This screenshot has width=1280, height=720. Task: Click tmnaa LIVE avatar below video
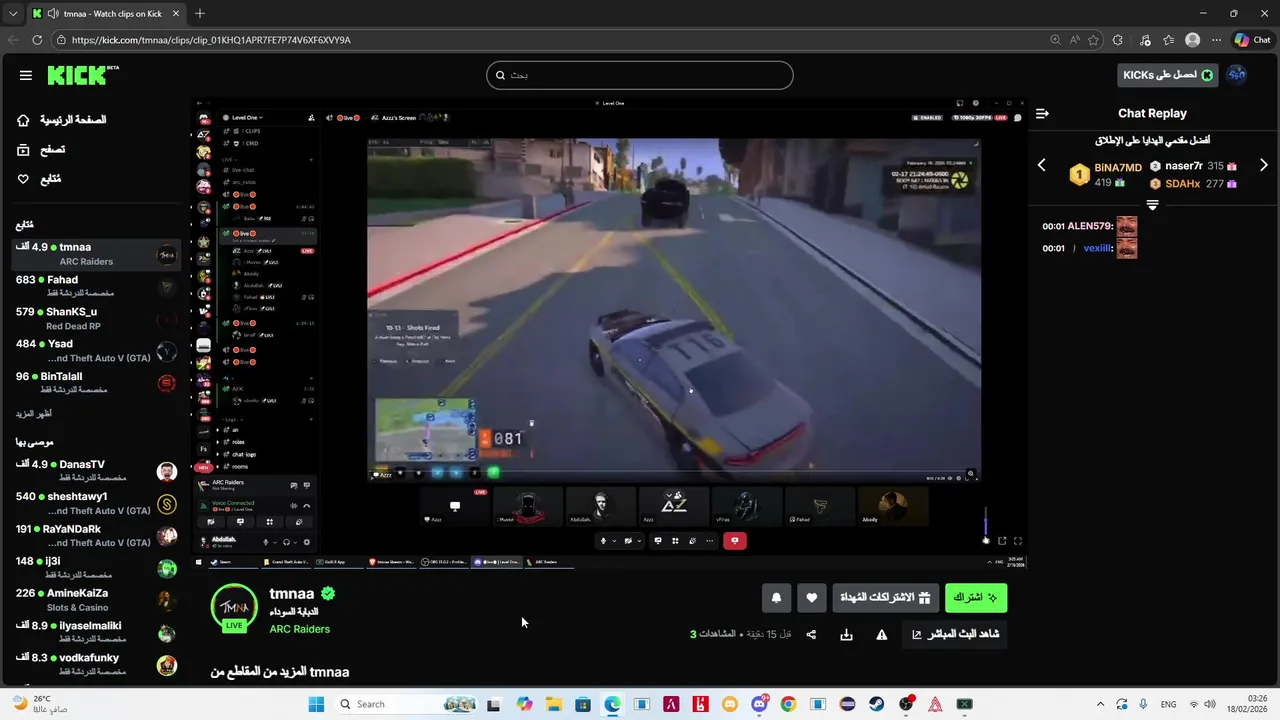click(x=235, y=608)
